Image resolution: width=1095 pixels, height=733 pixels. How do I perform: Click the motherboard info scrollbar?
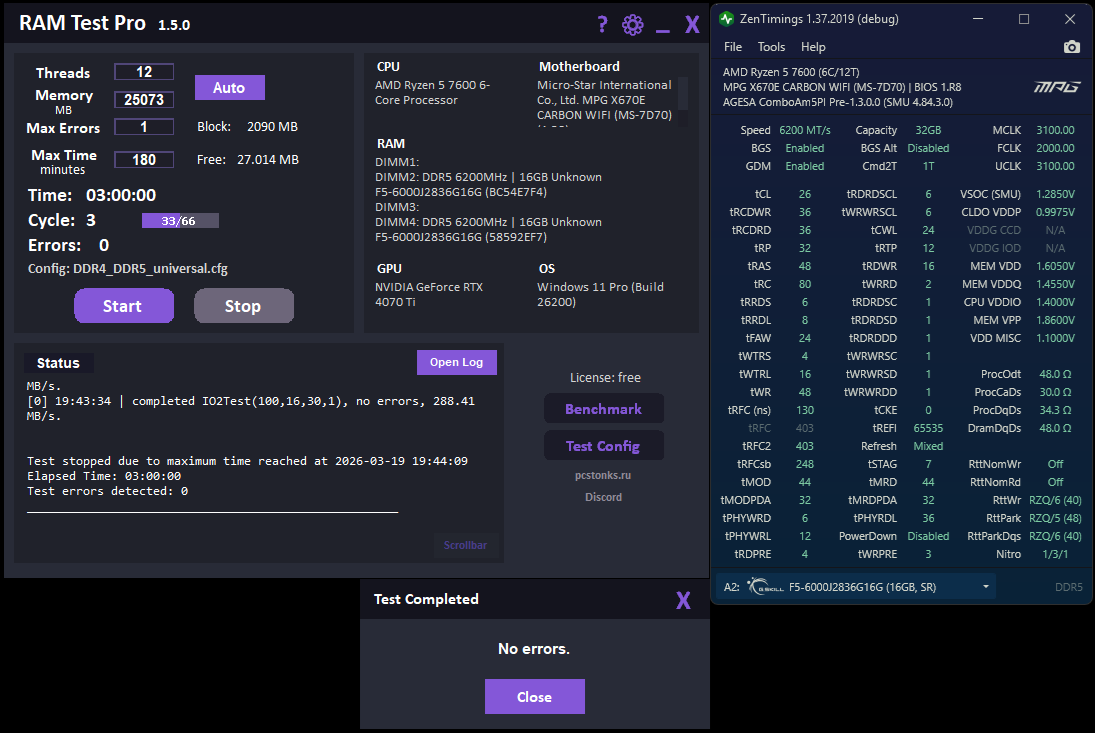683,101
